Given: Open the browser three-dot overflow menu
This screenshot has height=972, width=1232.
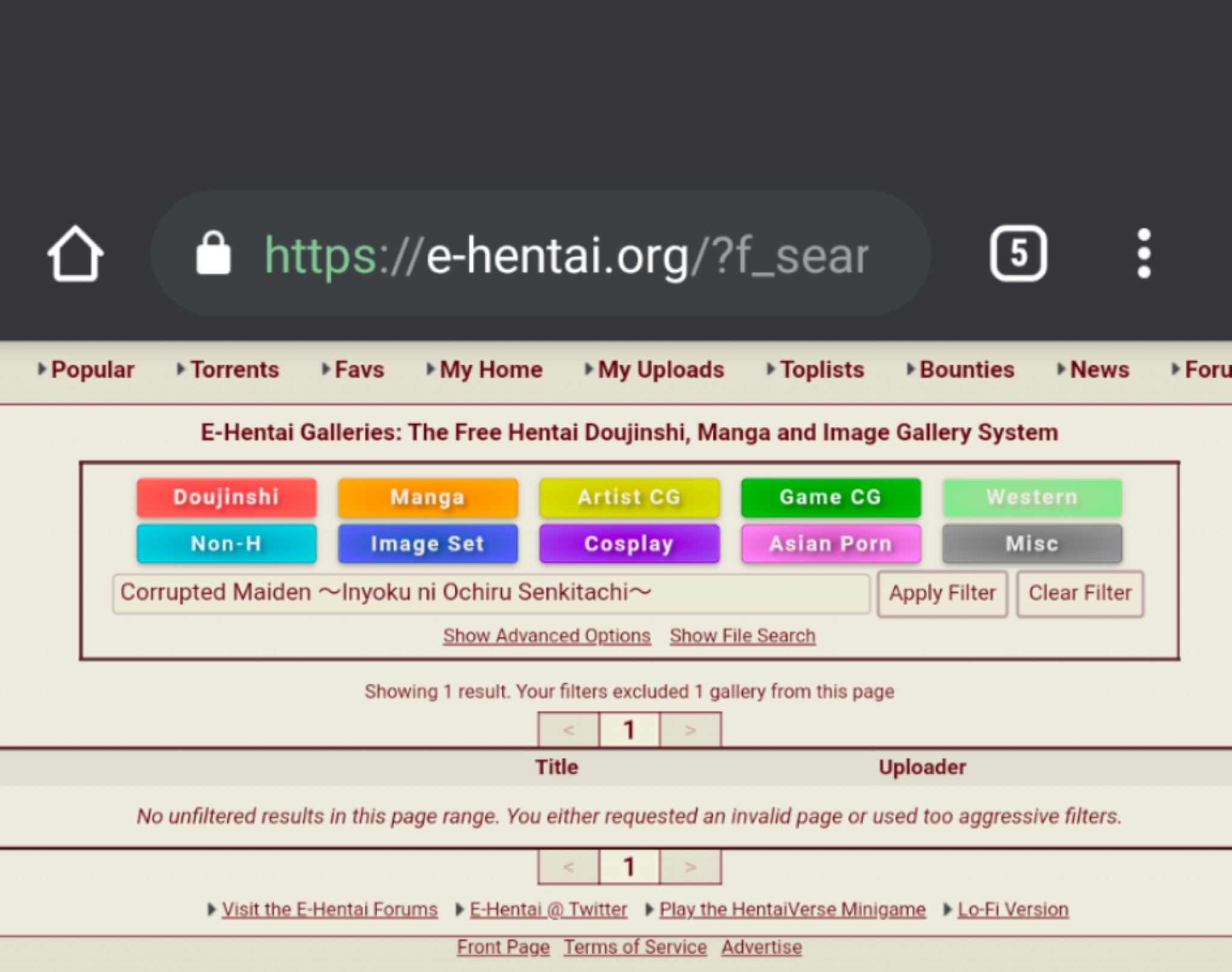Looking at the screenshot, I should point(1143,254).
